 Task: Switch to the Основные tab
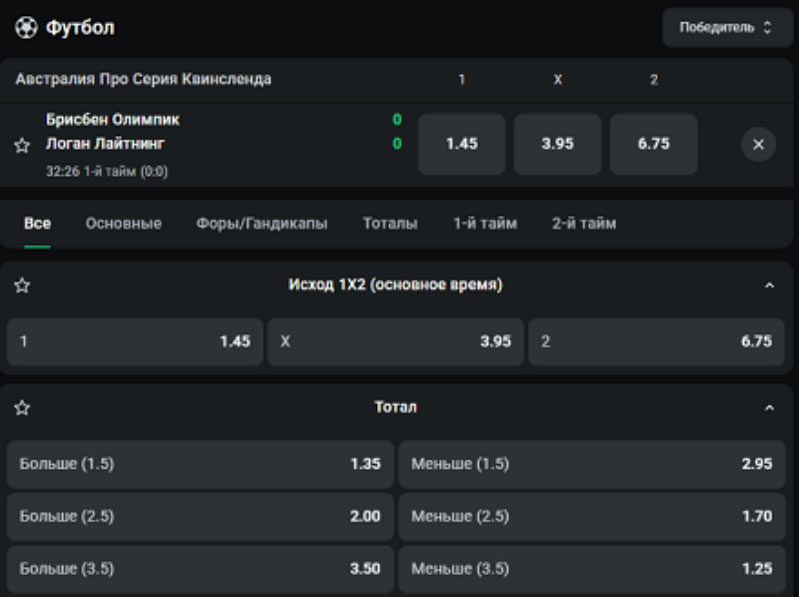(x=123, y=224)
